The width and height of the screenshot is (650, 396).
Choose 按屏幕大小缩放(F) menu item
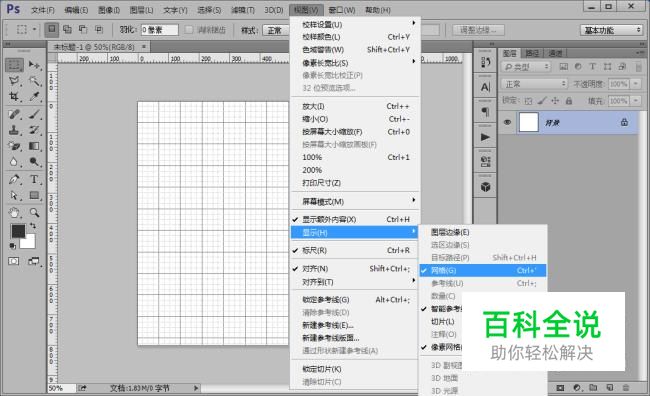tap(354, 132)
